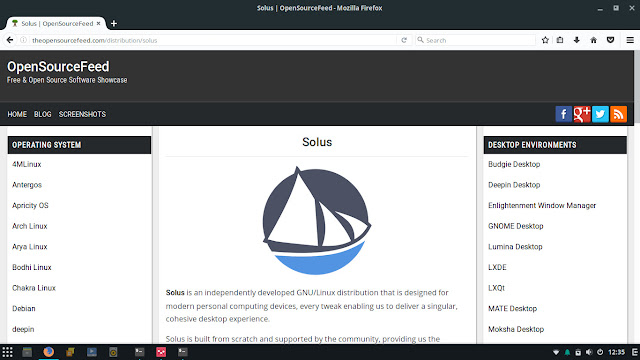This screenshot has width=640, height=360.
Task: Open the Debian link
Action: point(24,309)
